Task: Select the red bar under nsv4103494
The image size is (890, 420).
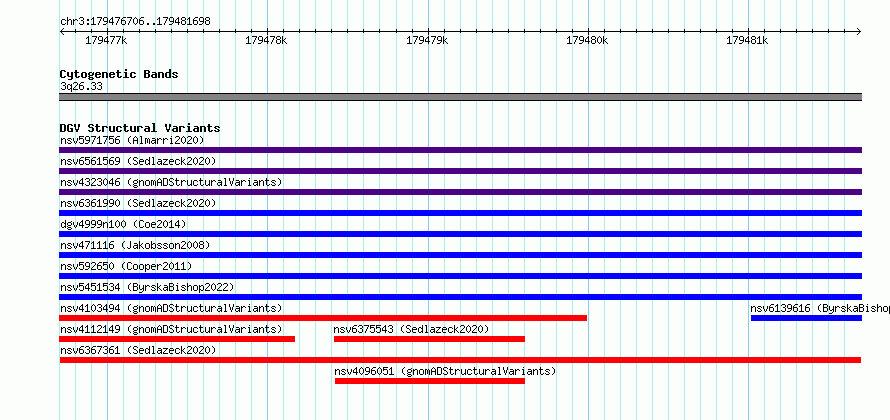Action: [x=323, y=318]
